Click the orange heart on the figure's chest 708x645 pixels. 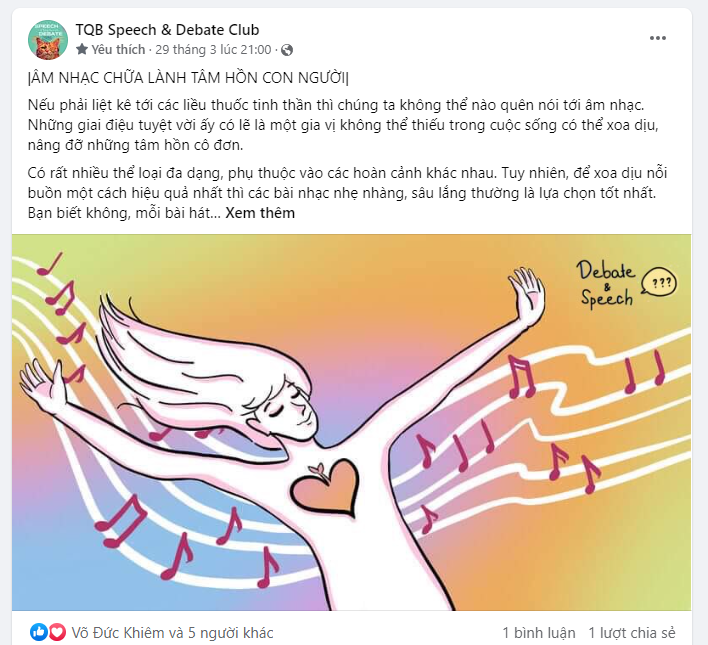pyautogui.click(x=324, y=488)
